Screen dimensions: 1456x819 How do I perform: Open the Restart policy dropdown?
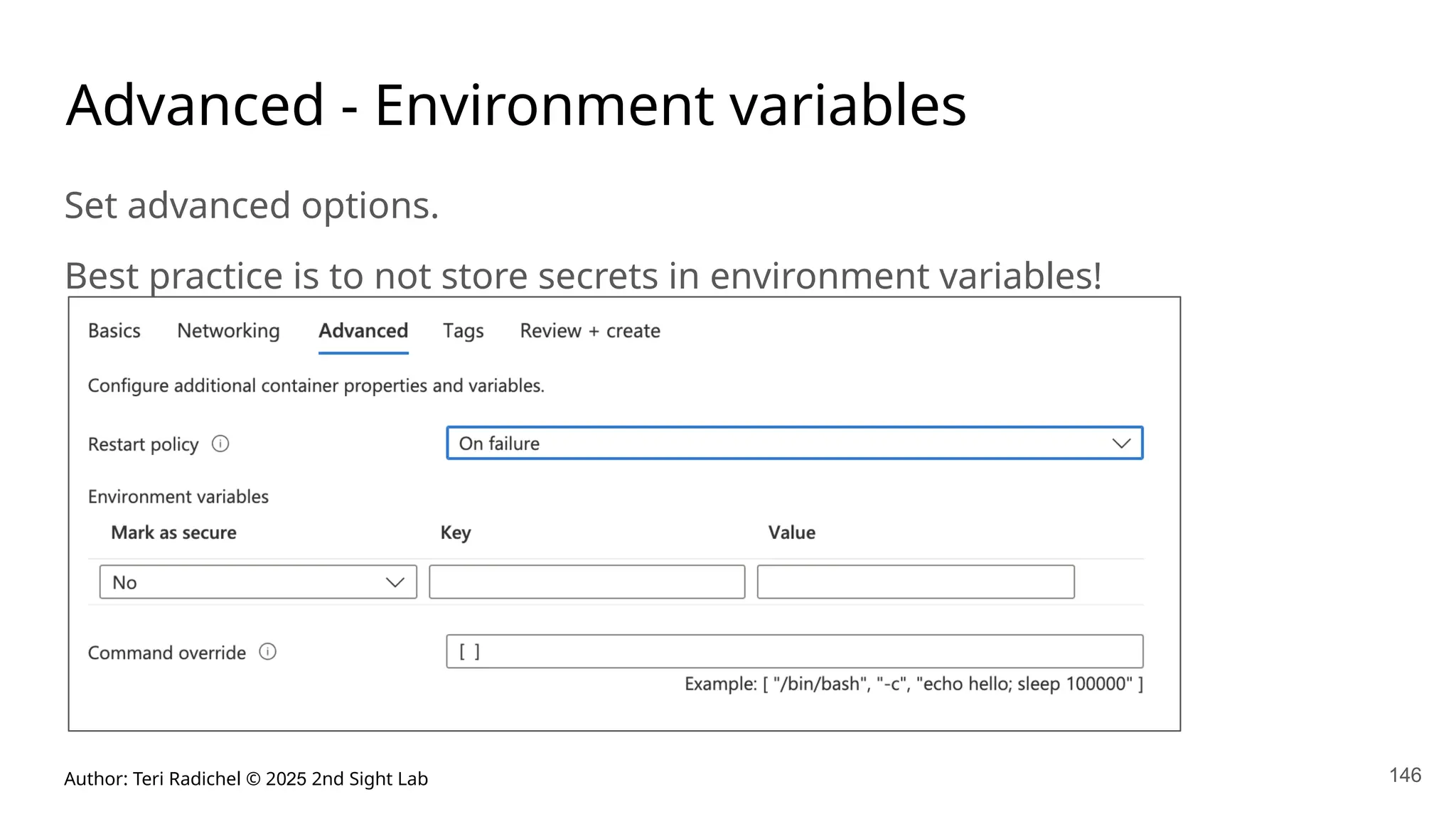795,443
